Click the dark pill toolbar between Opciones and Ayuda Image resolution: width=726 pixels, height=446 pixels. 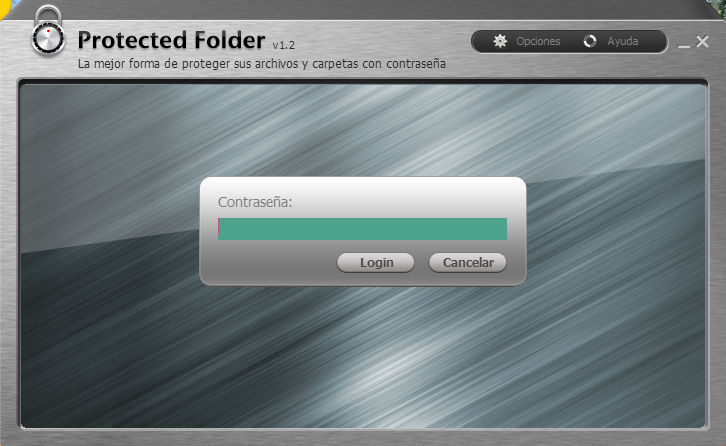[572, 41]
